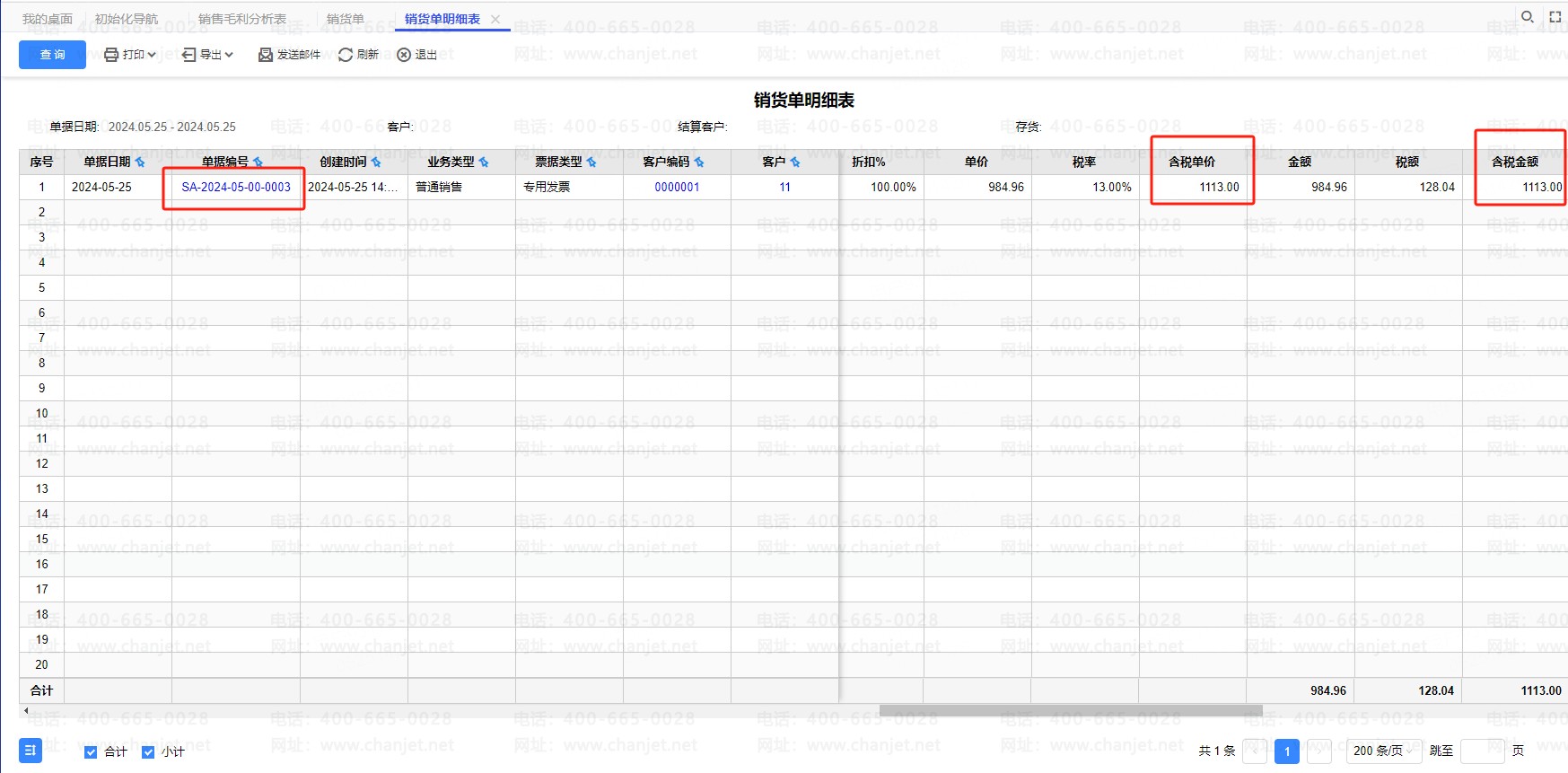Image resolution: width=1568 pixels, height=773 pixels.
Task: Select the 13.00% tax rate cell
Action: pyautogui.click(x=1085, y=187)
